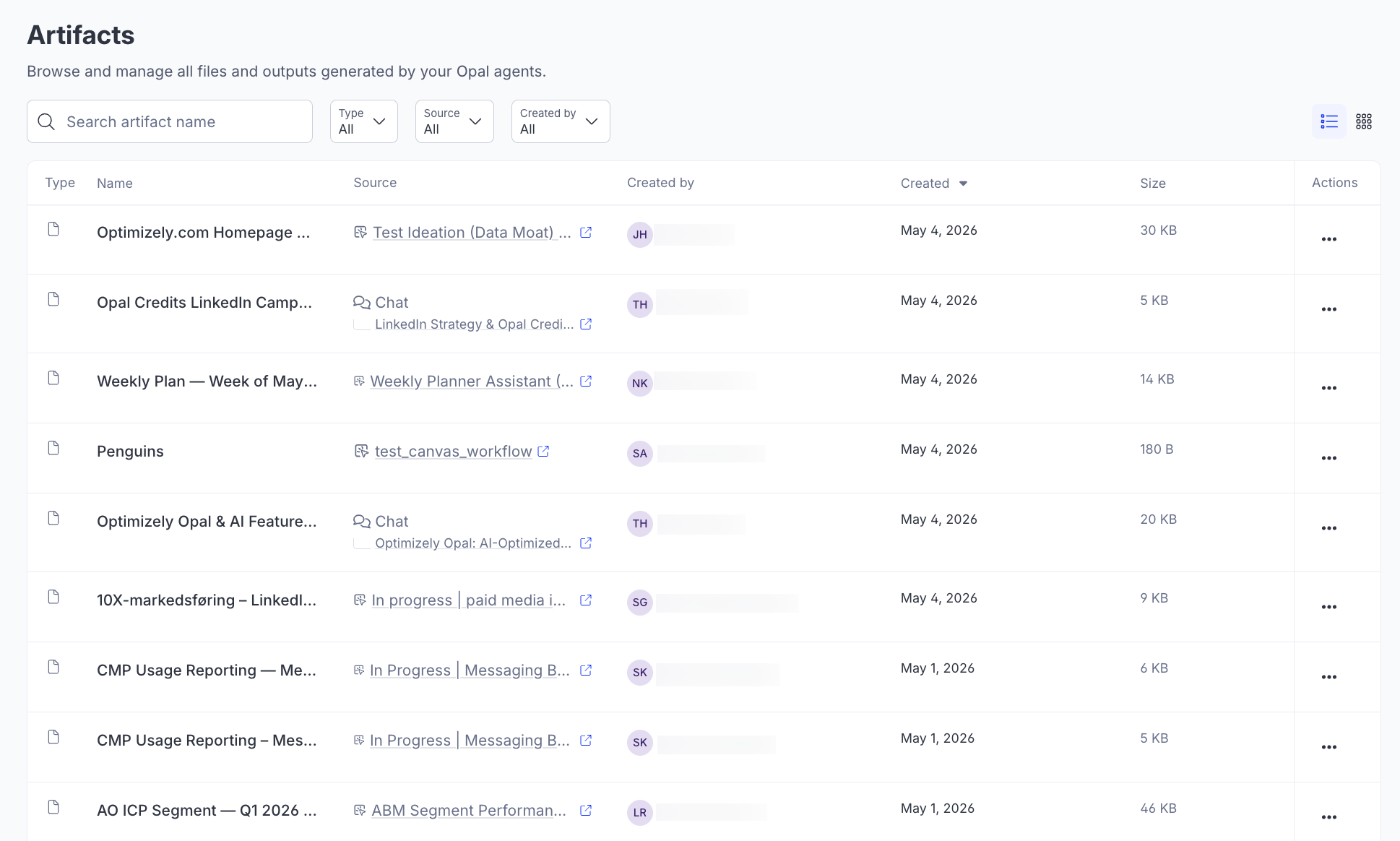1400x841 pixels.
Task: Click the Name column header
Action: pos(115,184)
